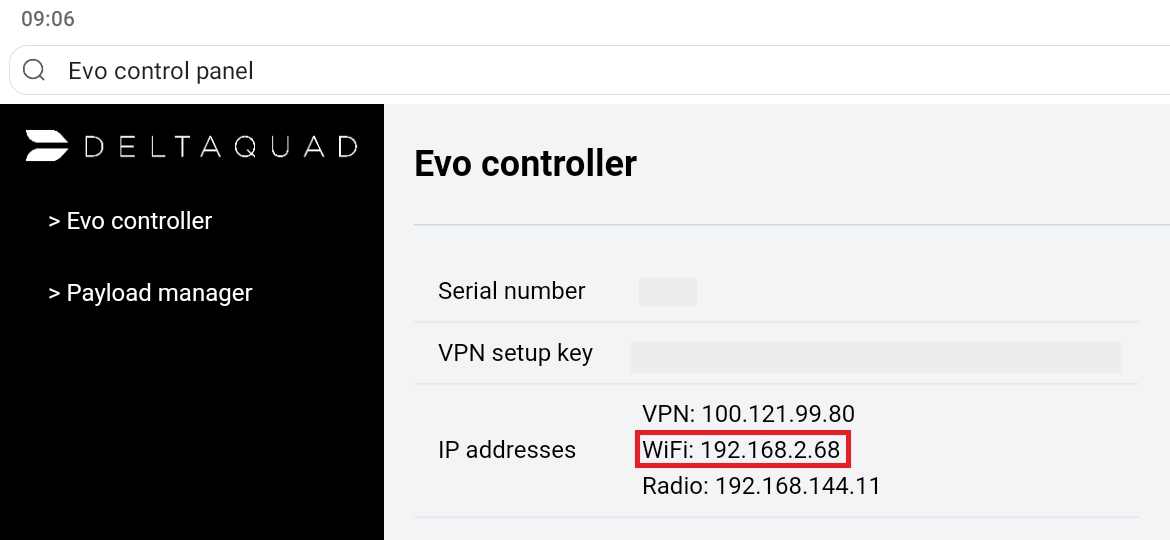Focus the 'Evo control panel' search field
The height and width of the screenshot is (540, 1170).
(600, 71)
